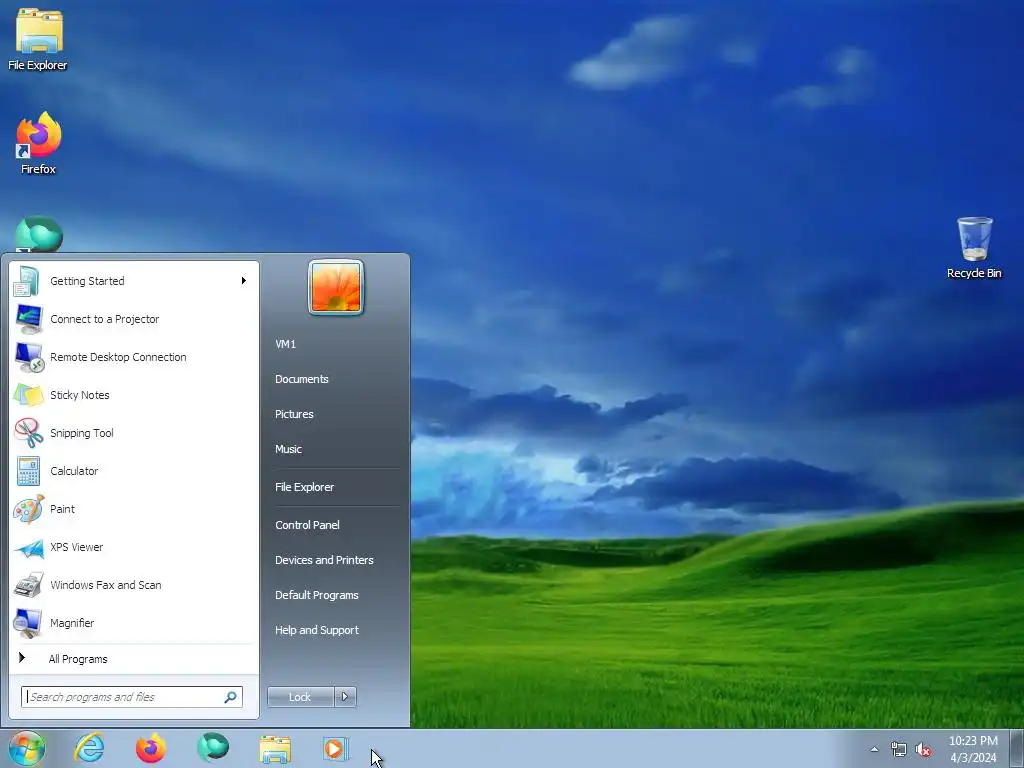
Task: Show hidden tray icons arrow
Action: [x=874, y=750]
